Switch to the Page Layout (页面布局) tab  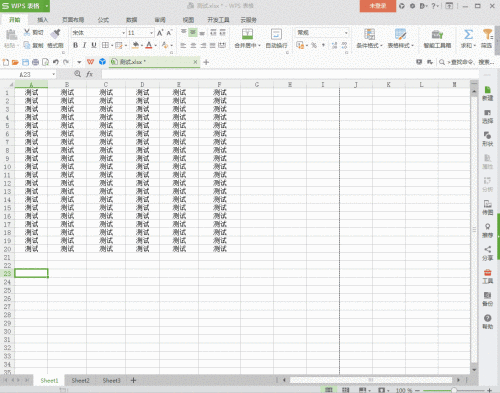point(73,20)
